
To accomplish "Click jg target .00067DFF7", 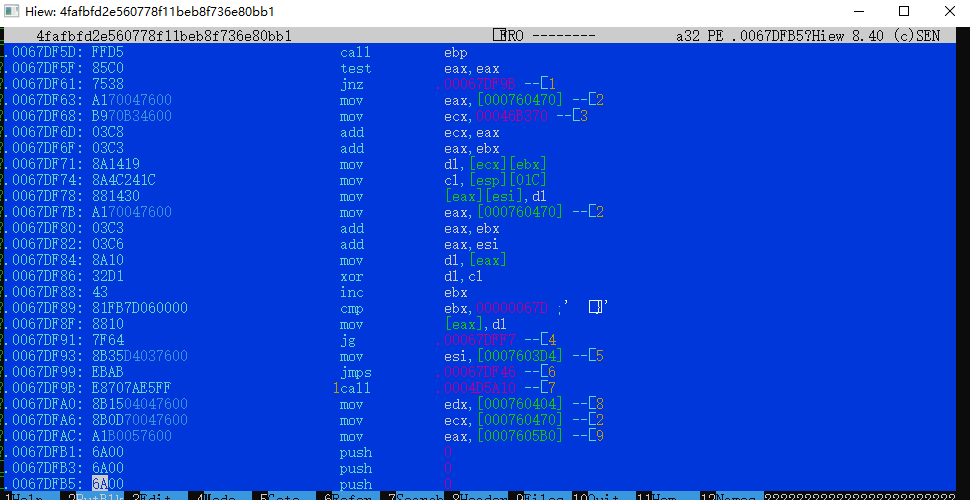I will (475, 341).
